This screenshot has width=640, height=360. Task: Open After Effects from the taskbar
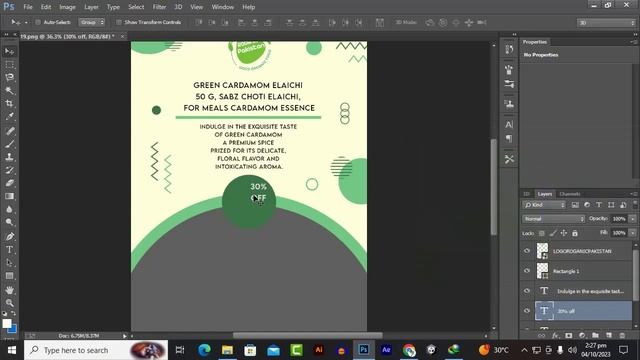pos(386,350)
